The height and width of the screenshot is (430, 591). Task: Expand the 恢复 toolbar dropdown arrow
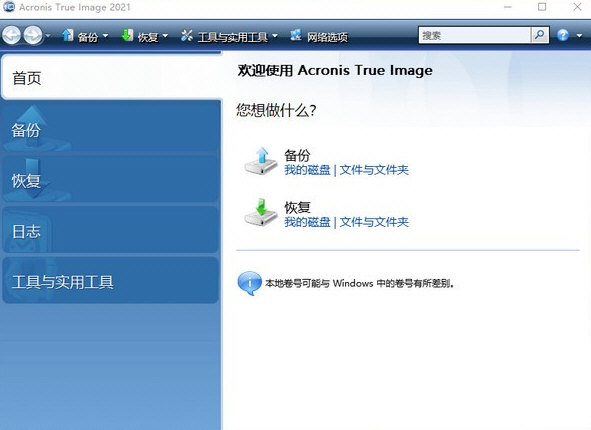(x=165, y=36)
